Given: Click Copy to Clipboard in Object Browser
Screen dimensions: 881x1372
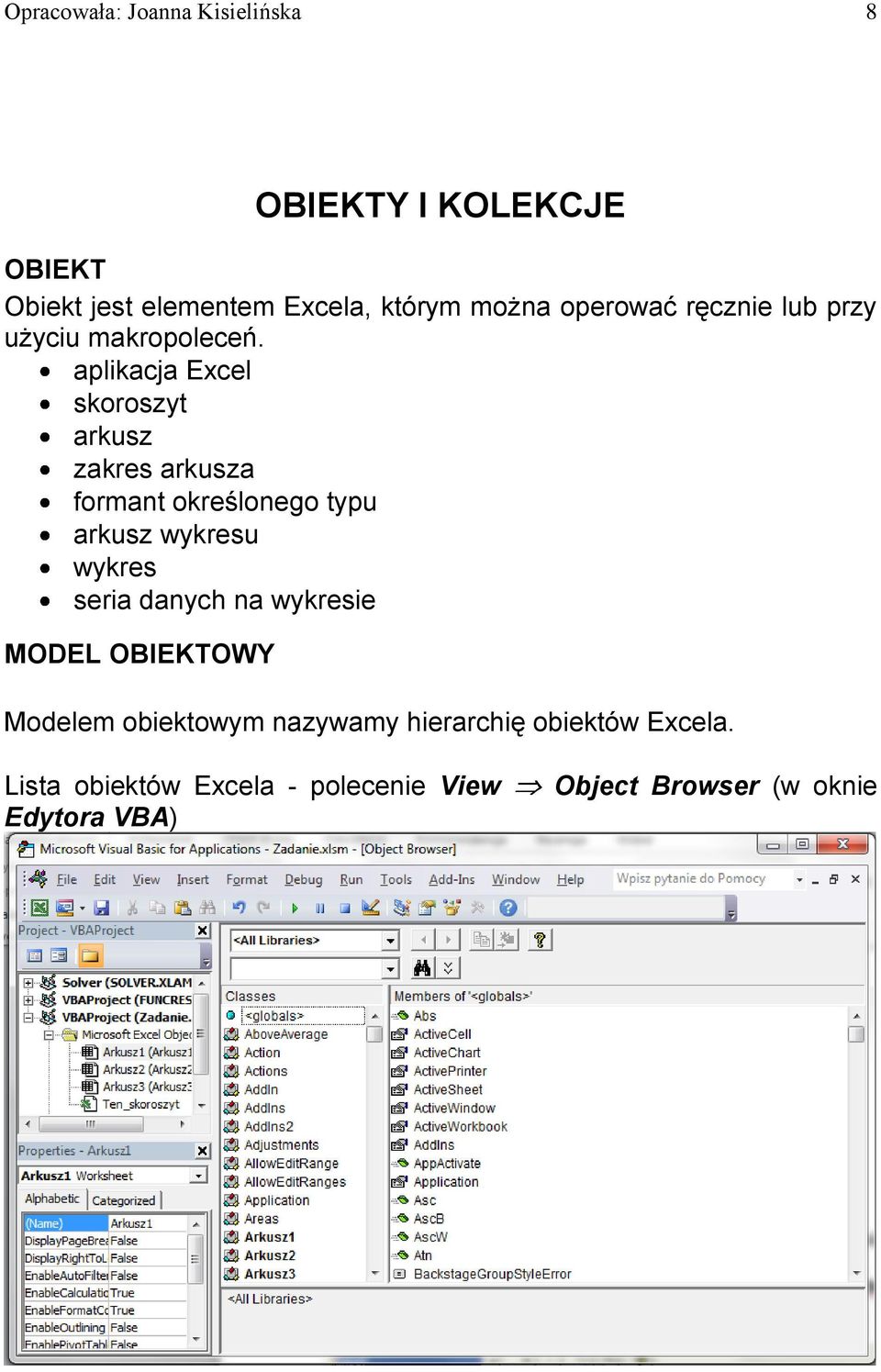Looking at the screenshot, I should tap(482, 940).
